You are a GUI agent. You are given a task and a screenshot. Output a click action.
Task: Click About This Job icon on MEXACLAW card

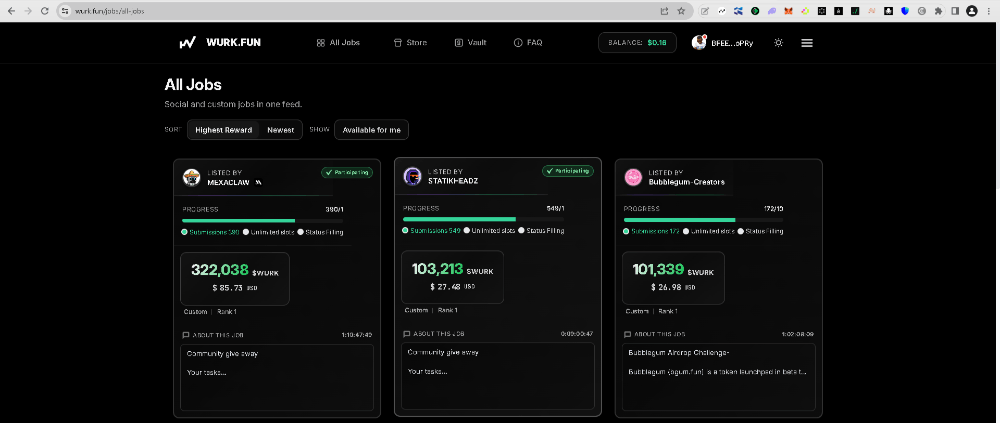tap(186, 335)
